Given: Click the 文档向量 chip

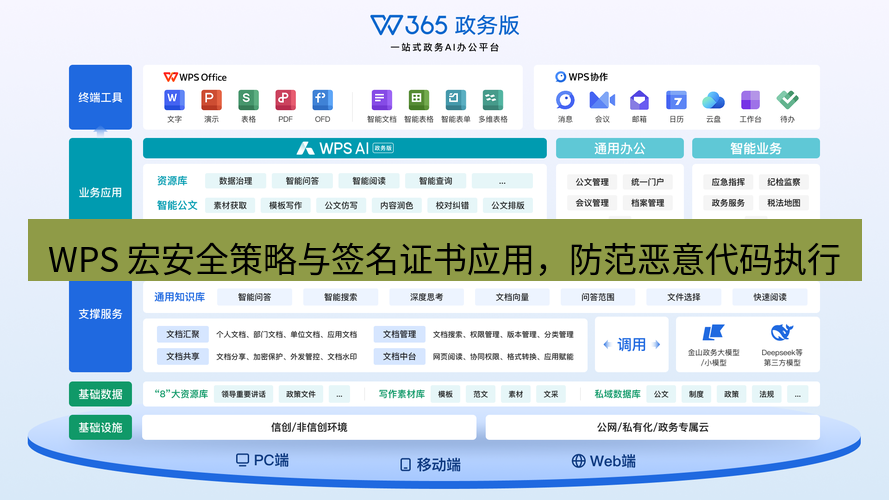Looking at the screenshot, I should point(512,297).
